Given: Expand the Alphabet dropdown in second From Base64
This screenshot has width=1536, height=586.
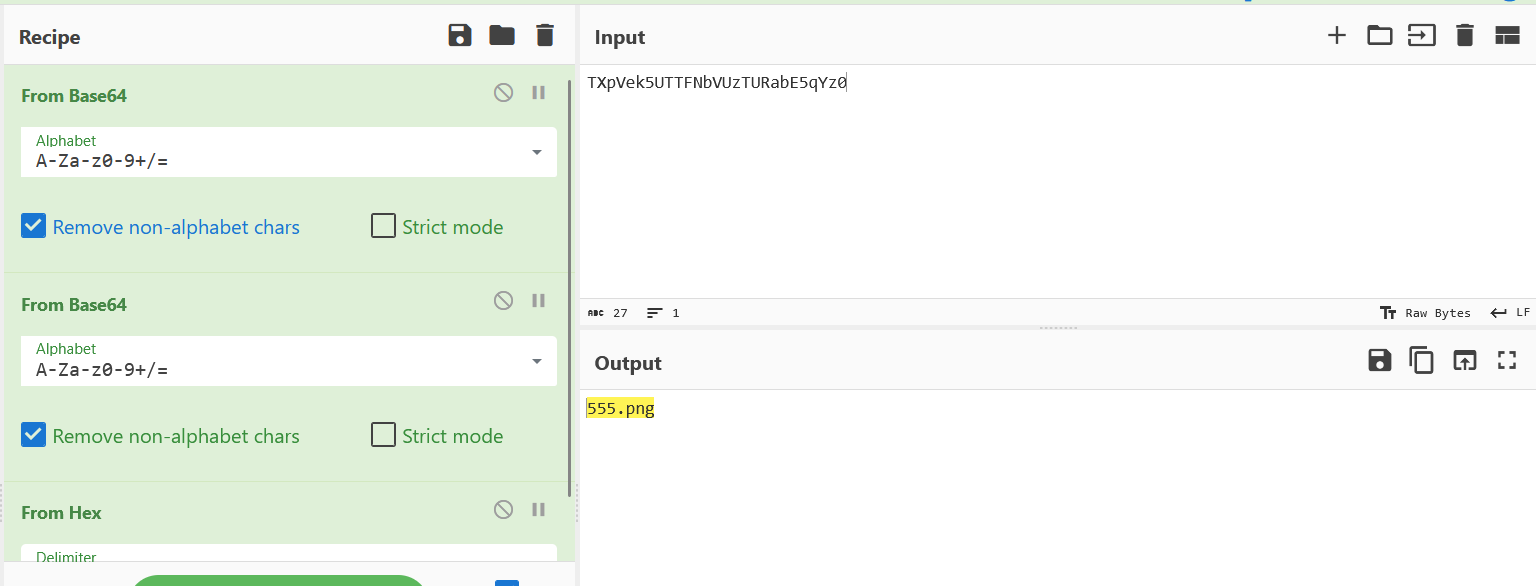Looking at the screenshot, I should click(x=536, y=361).
